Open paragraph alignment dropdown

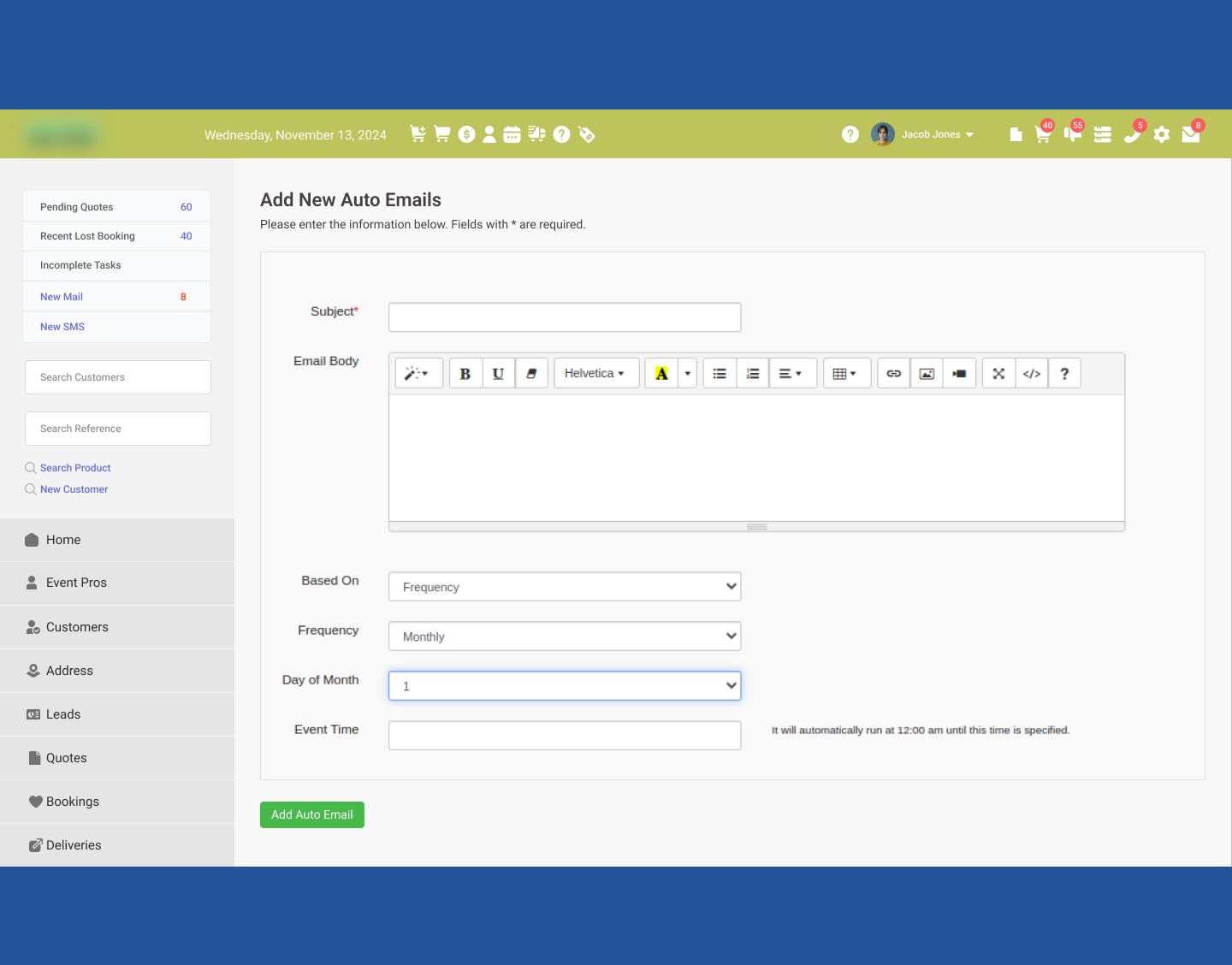[x=793, y=373]
